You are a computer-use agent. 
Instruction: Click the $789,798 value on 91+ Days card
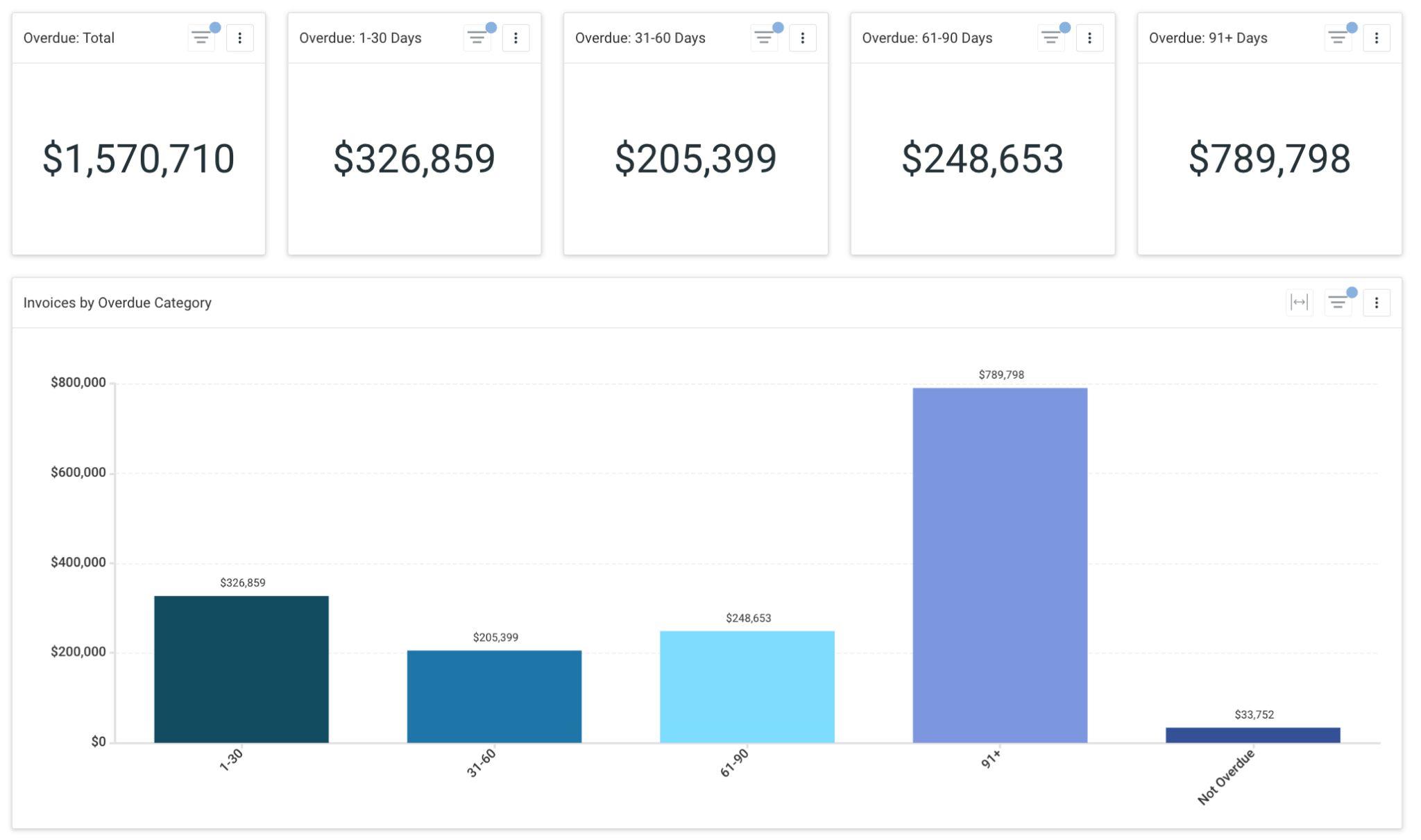pos(1269,159)
